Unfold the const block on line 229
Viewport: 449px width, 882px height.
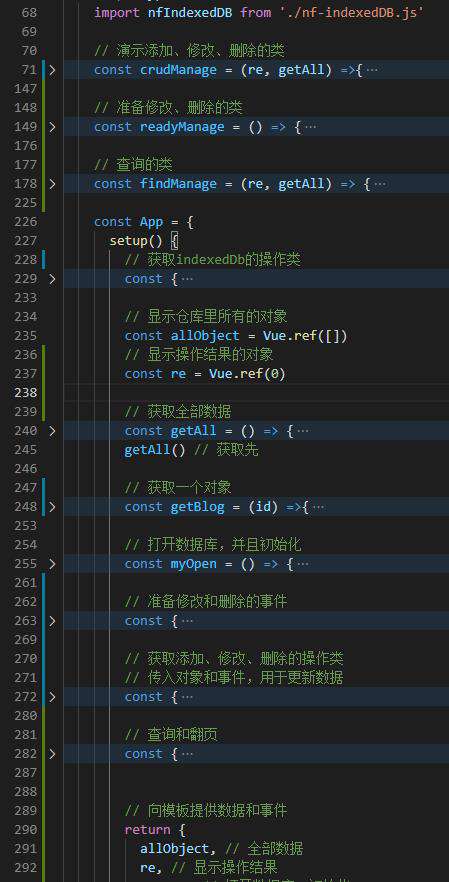coord(52,279)
